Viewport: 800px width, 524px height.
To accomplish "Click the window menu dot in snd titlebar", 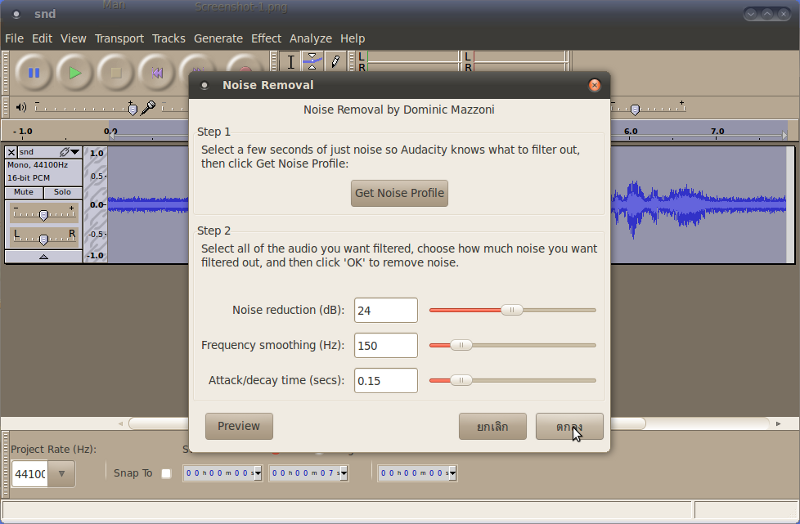I will (16, 14).
